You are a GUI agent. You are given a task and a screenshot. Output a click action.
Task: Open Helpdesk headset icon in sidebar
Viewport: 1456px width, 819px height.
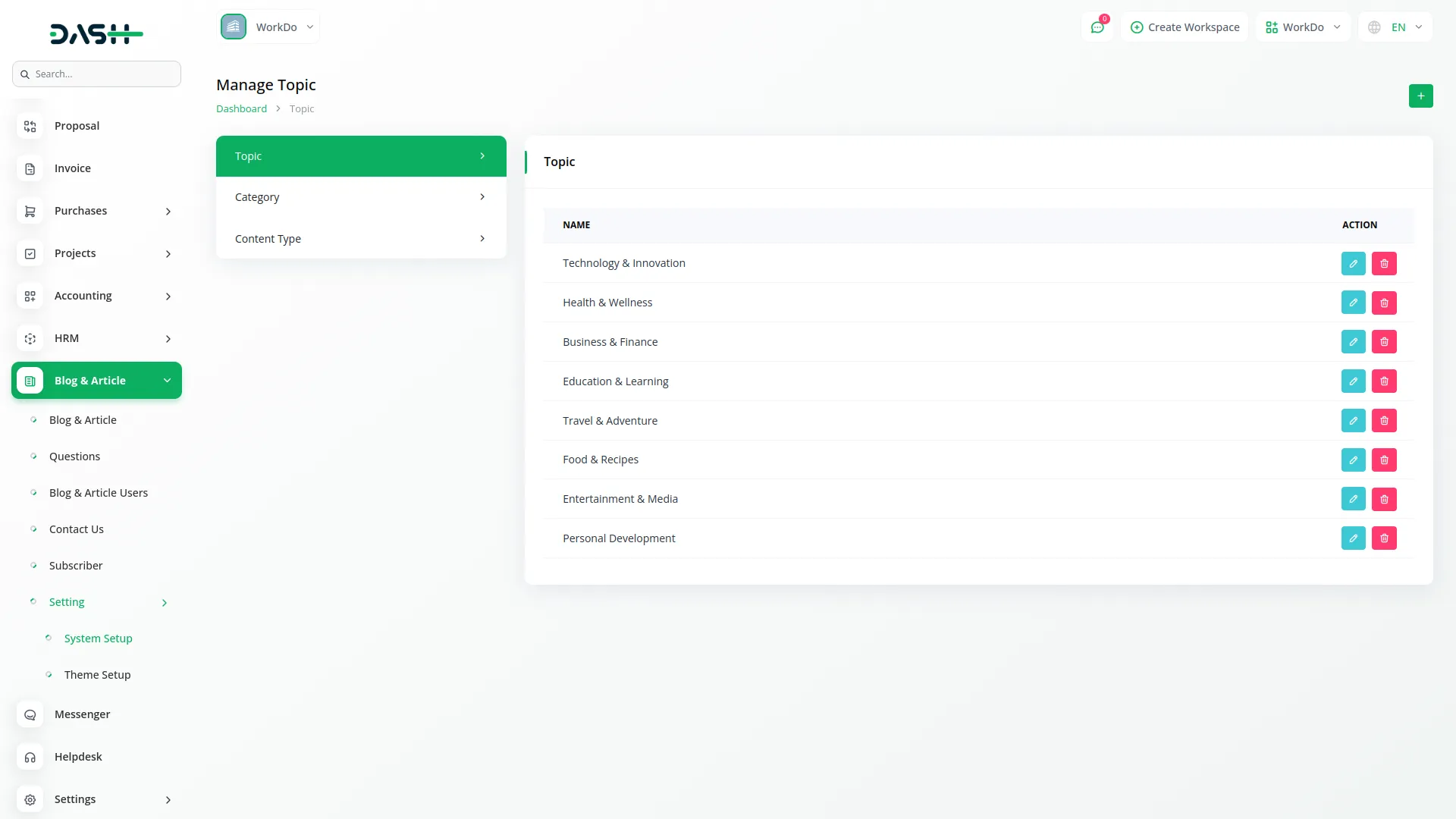[30, 757]
